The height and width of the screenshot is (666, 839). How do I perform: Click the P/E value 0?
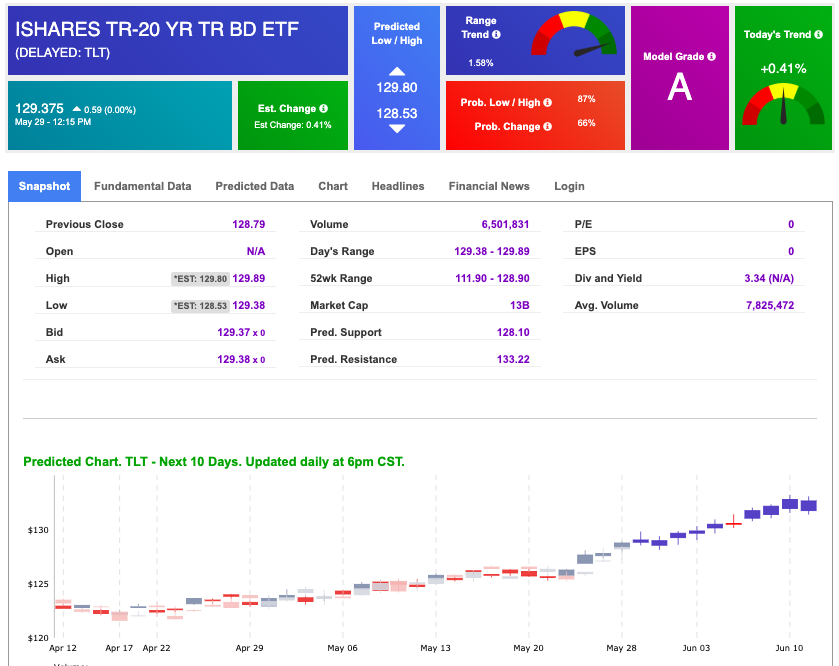[x=791, y=224]
